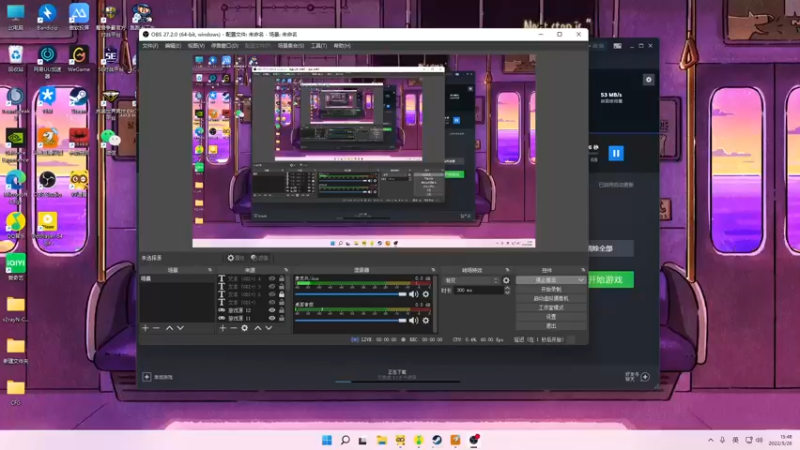The image size is (800, 450).
Task: Pop out the Scenes dock panel
Action: click(210, 270)
